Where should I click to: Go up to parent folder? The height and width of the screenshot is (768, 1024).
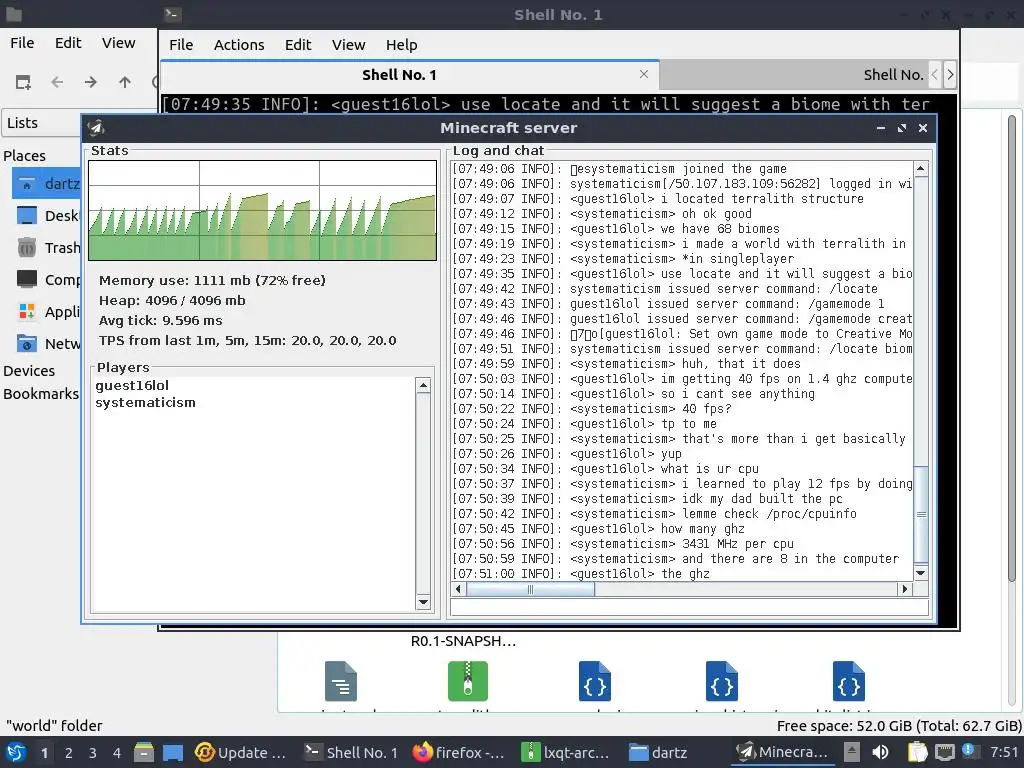125,82
